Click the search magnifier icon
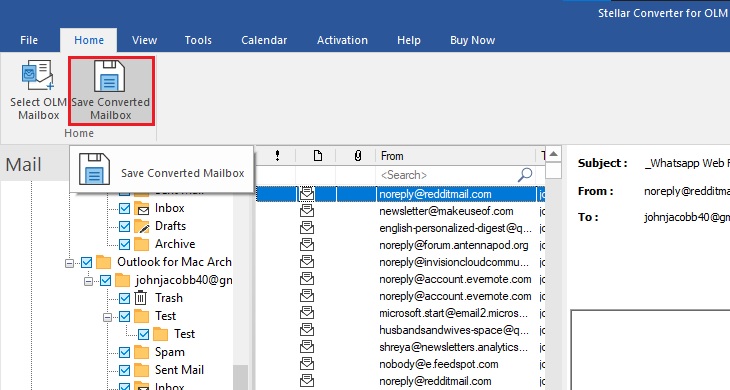 point(525,175)
